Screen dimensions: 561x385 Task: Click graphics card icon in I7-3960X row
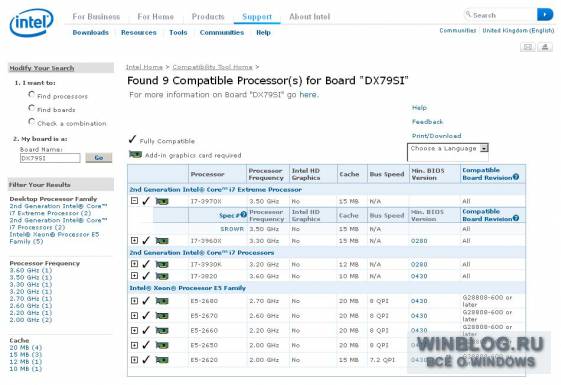(162, 241)
